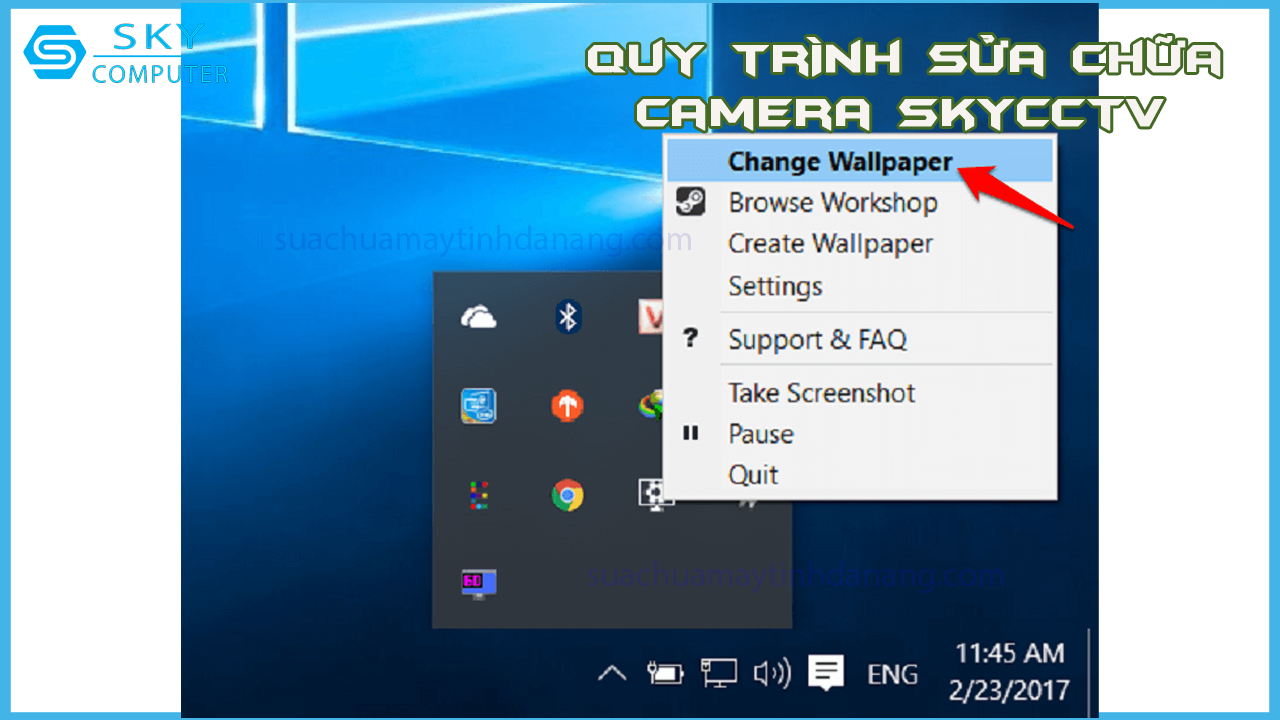Click the monitor icon showing 60
The image size is (1280, 720).
point(479,582)
